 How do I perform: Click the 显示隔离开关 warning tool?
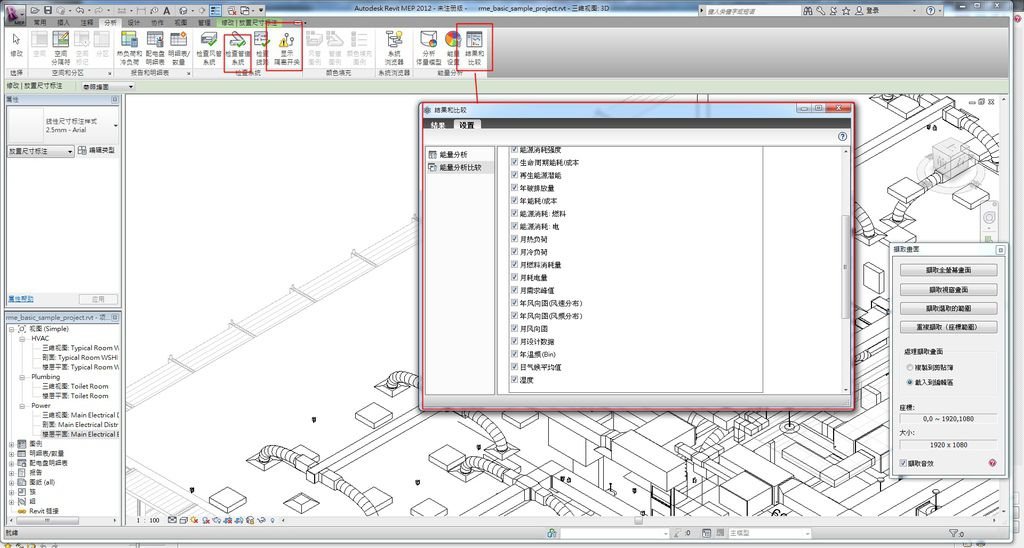click(287, 48)
